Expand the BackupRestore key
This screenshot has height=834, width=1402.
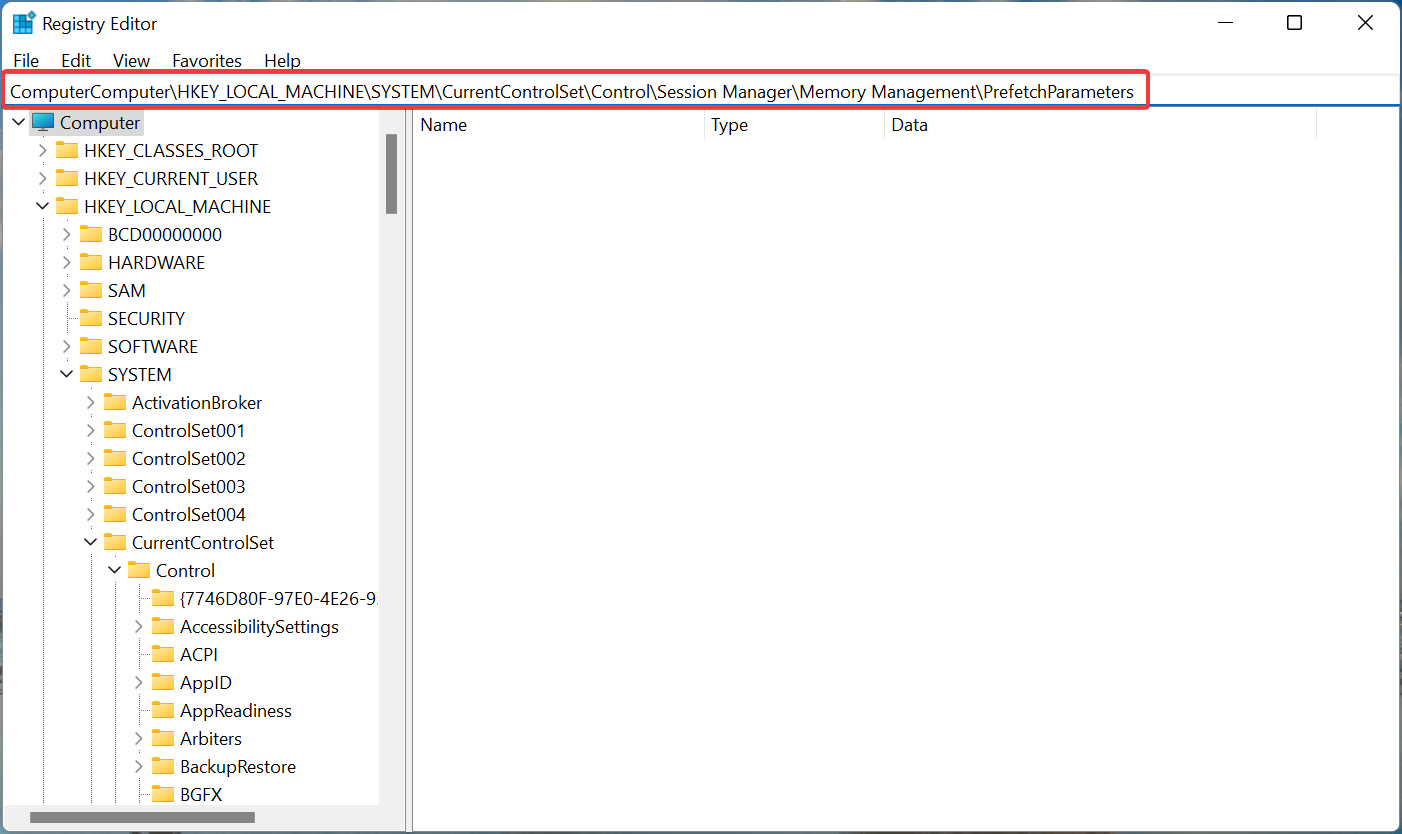138,766
